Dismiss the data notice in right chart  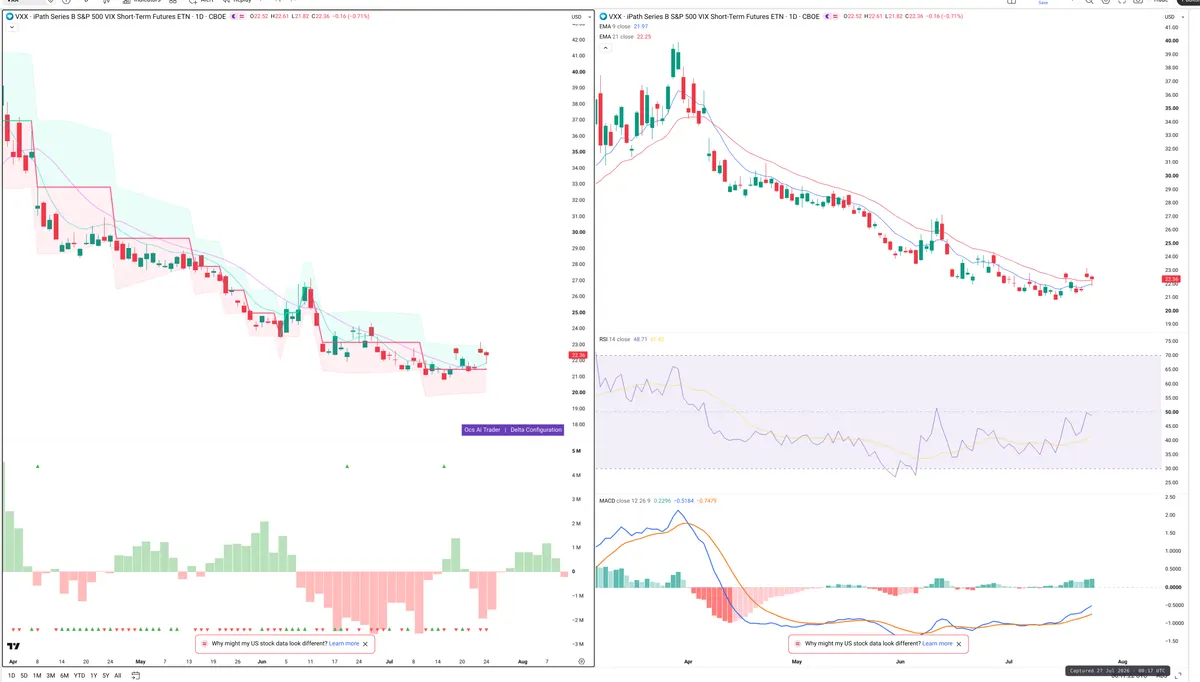click(959, 644)
